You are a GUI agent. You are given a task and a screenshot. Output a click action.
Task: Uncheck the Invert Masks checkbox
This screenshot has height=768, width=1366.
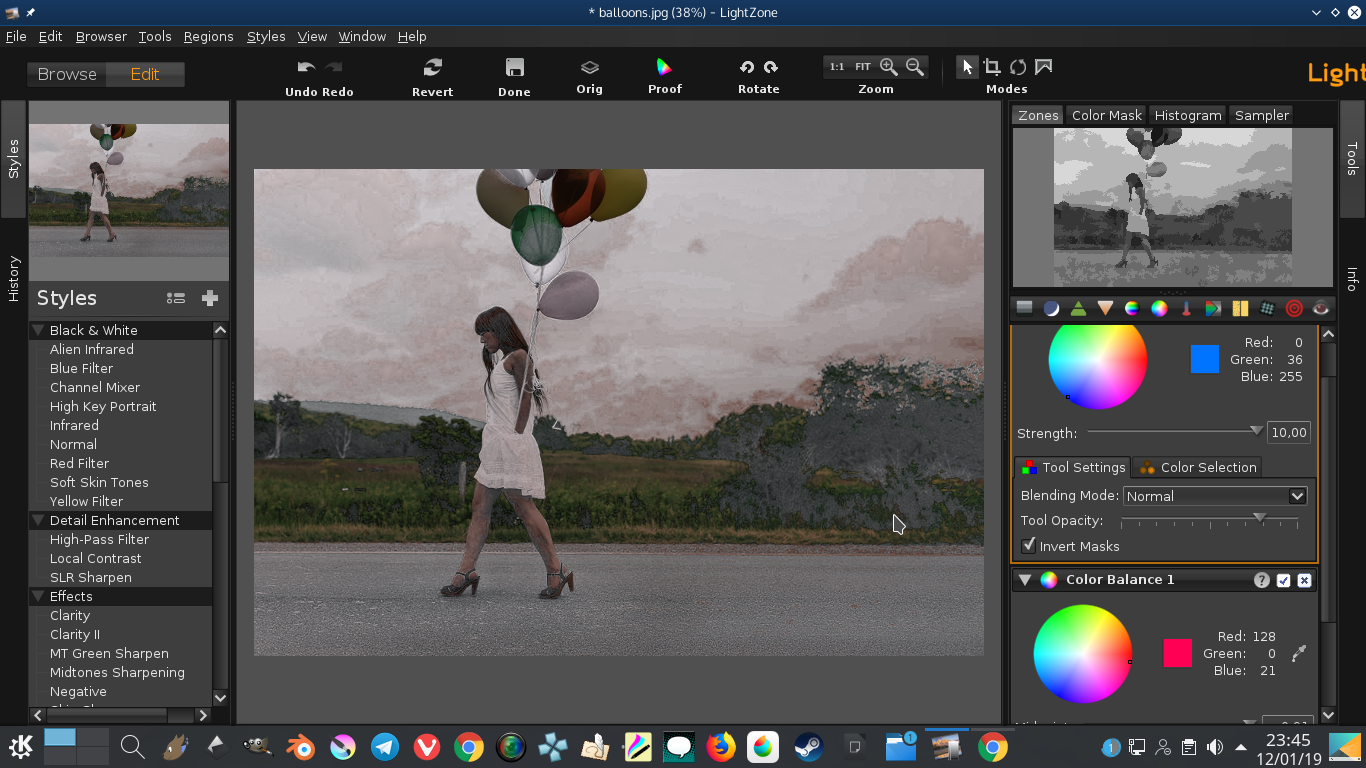[x=1028, y=545]
